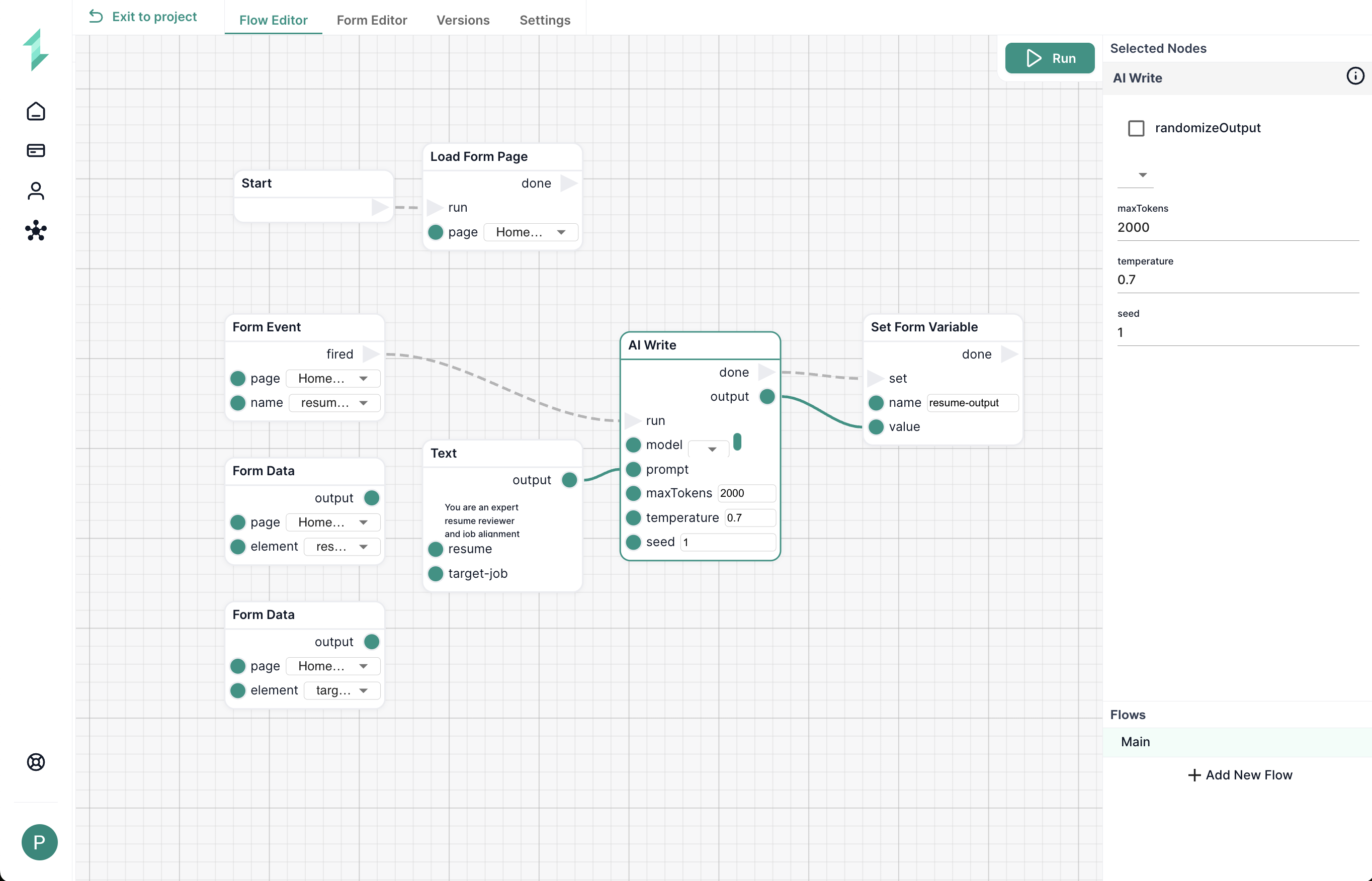Click the Text node target-job port
This screenshot has height=881, width=1372.
436,574
